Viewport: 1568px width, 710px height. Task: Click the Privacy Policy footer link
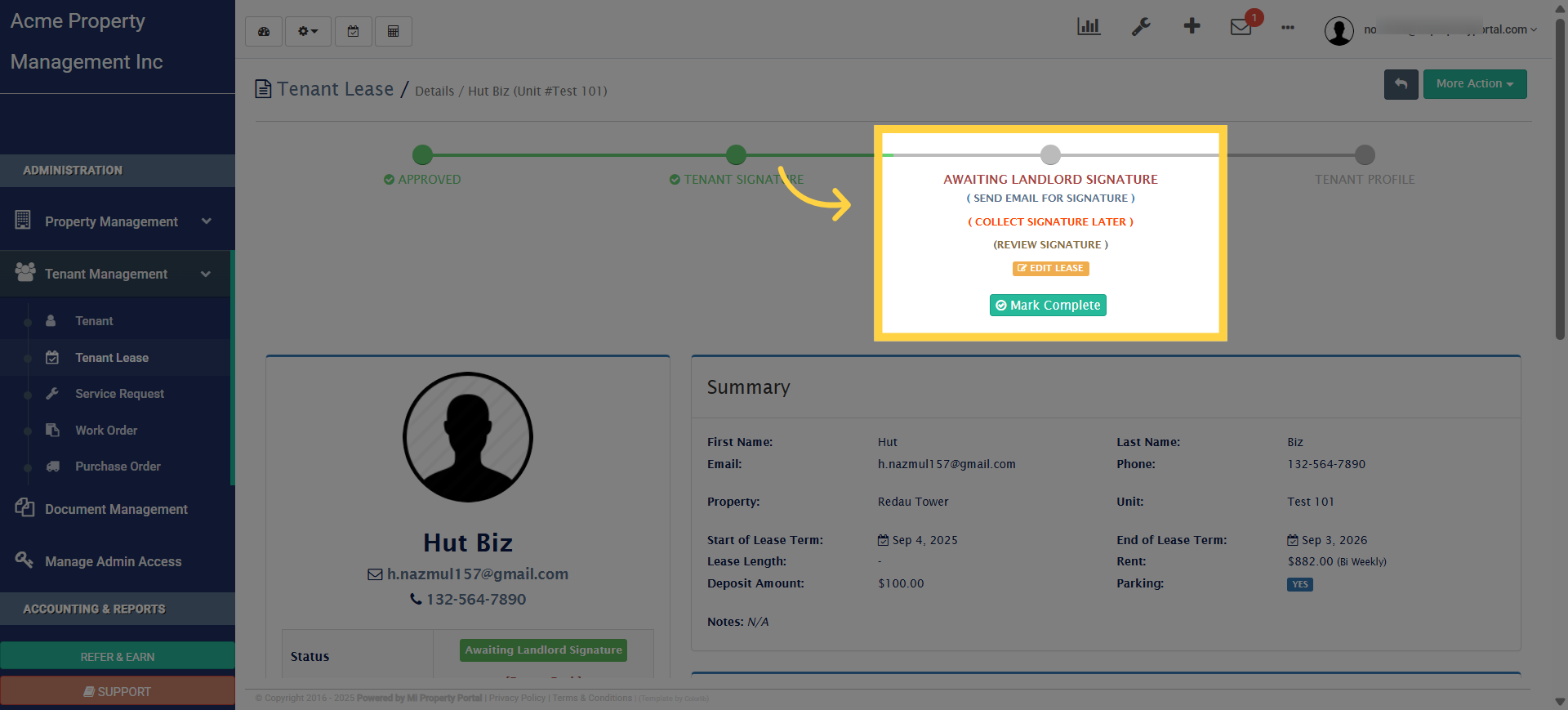click(517, 699)
